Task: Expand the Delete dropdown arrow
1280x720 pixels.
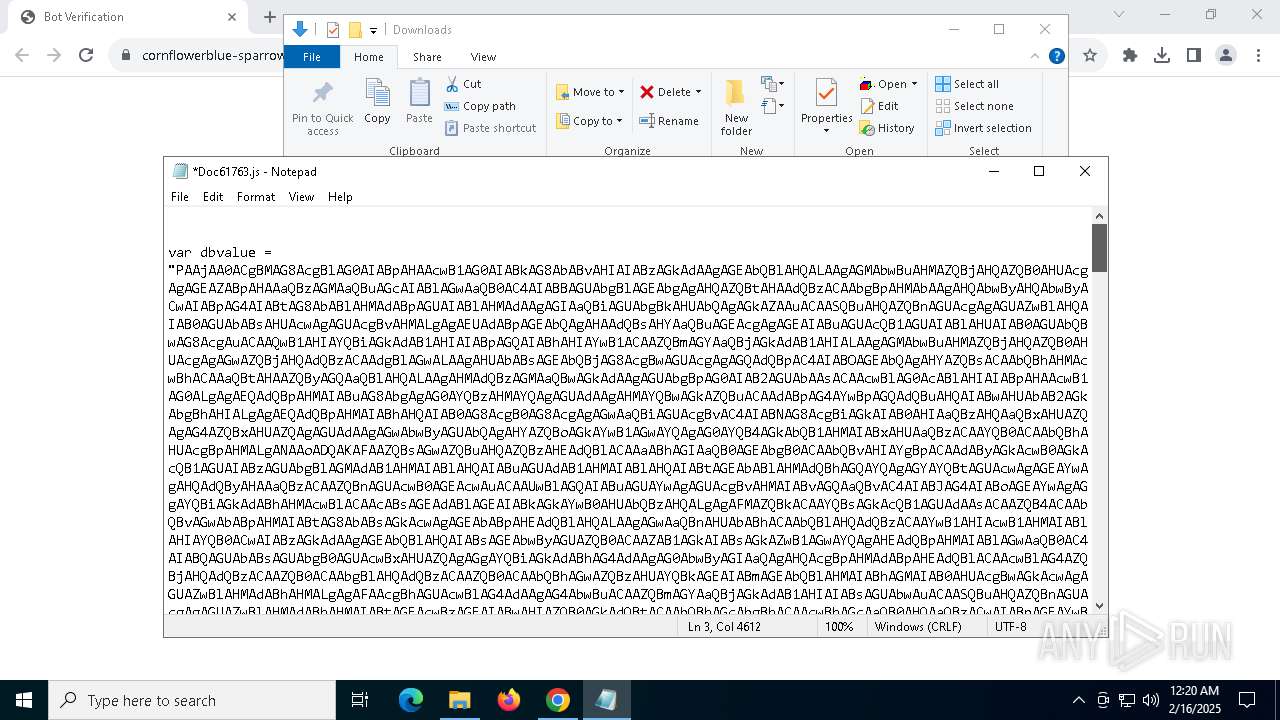Action: click(x=698, y=92)
